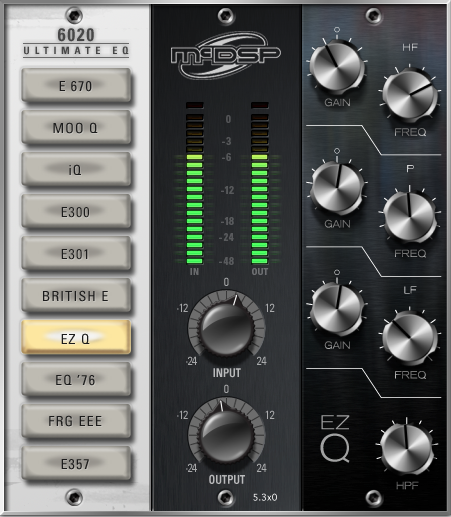This screenshot has height=517, width=451.
Task: Click the HF FREQ knob
Action: (410, 96)
